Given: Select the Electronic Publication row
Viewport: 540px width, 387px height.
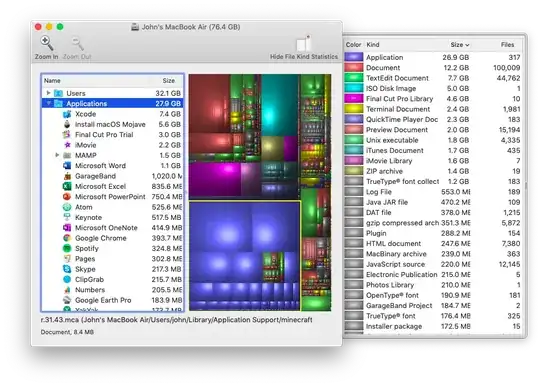Looking at the screenshot, I should (433, 274).
